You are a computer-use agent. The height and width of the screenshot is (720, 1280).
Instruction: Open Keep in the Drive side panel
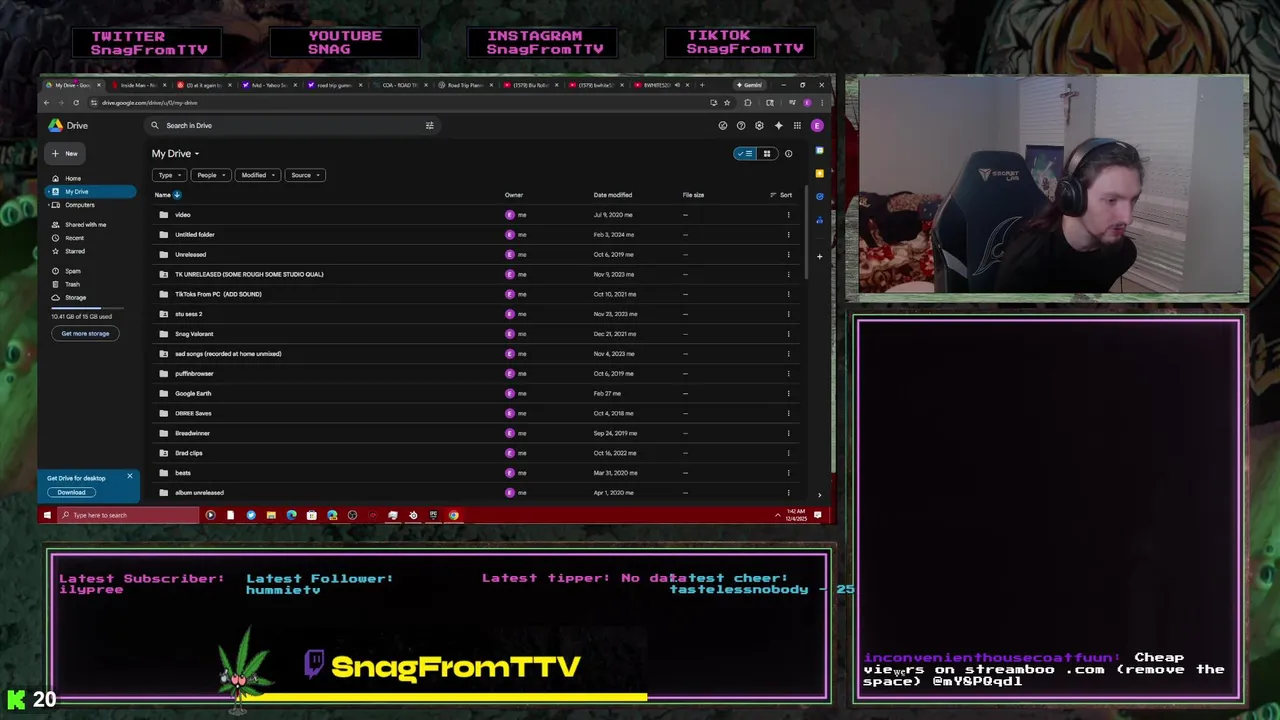[x=819, y=173]
